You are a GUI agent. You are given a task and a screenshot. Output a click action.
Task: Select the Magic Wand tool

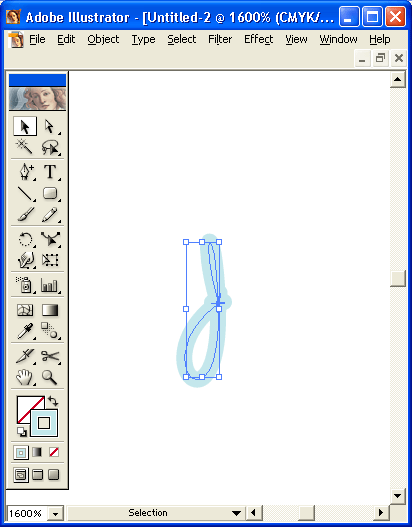point(25,147)
